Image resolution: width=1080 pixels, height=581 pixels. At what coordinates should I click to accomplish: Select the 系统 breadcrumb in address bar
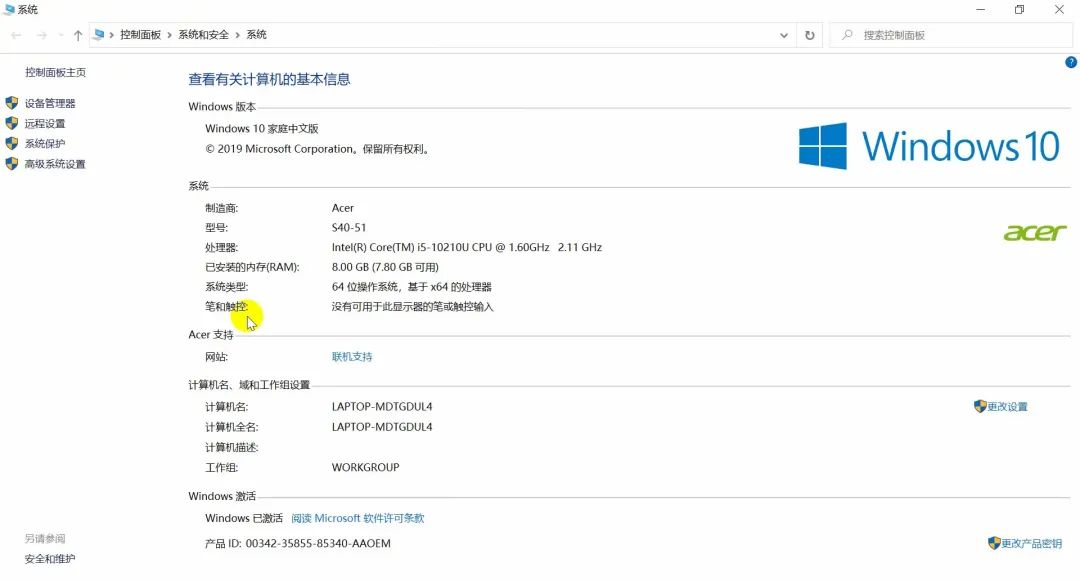[256, 34]
